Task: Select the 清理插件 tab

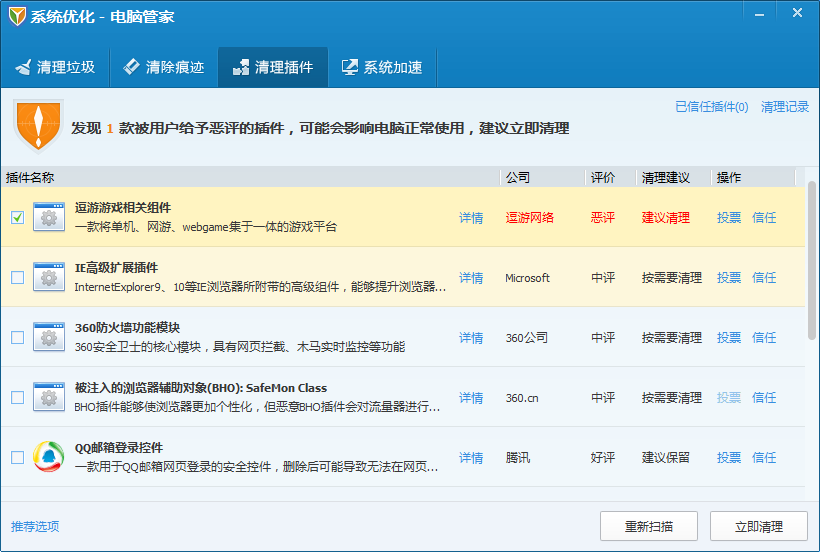Action: point(273,67)
